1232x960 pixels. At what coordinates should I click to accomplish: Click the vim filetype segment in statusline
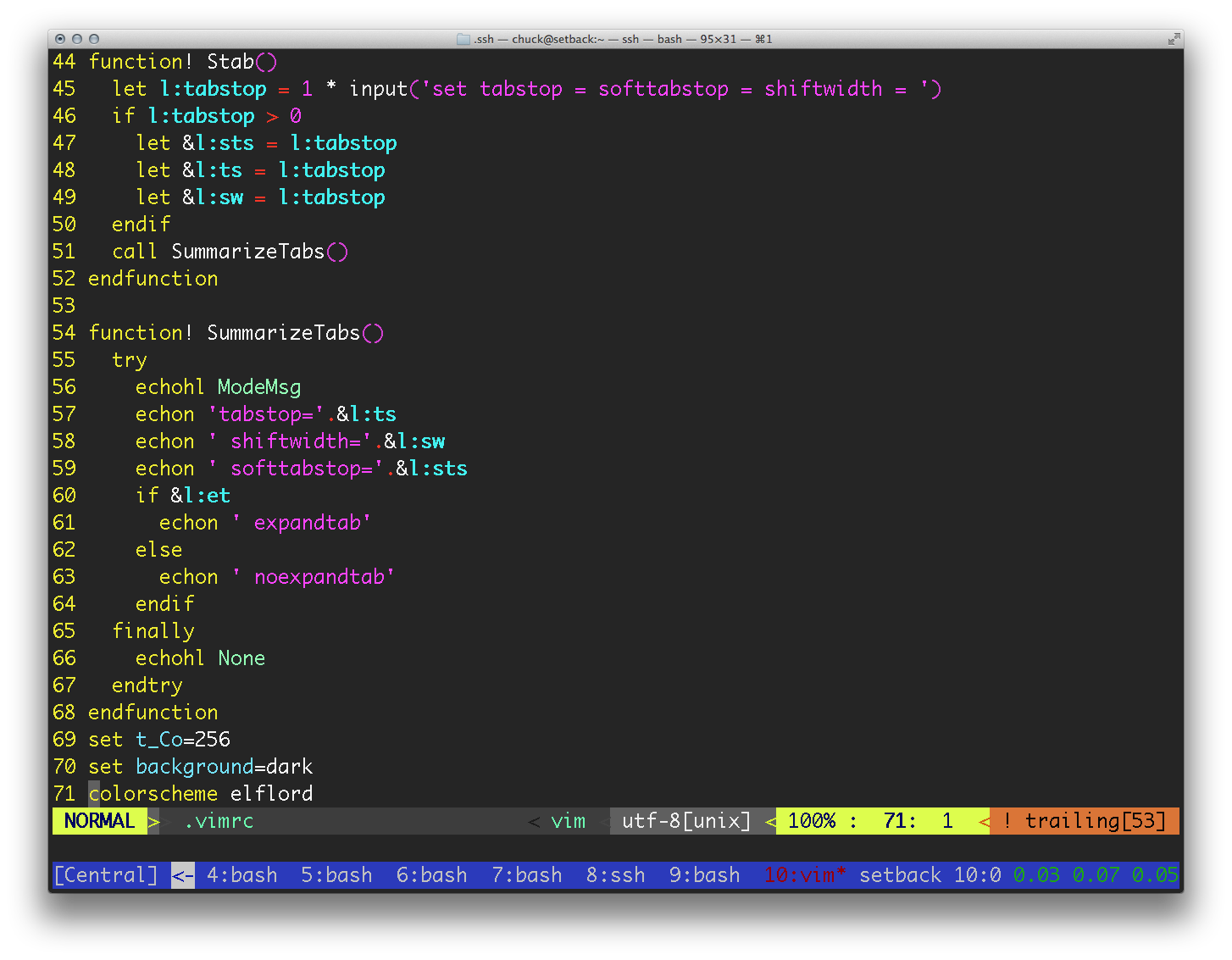click(568, 821)
